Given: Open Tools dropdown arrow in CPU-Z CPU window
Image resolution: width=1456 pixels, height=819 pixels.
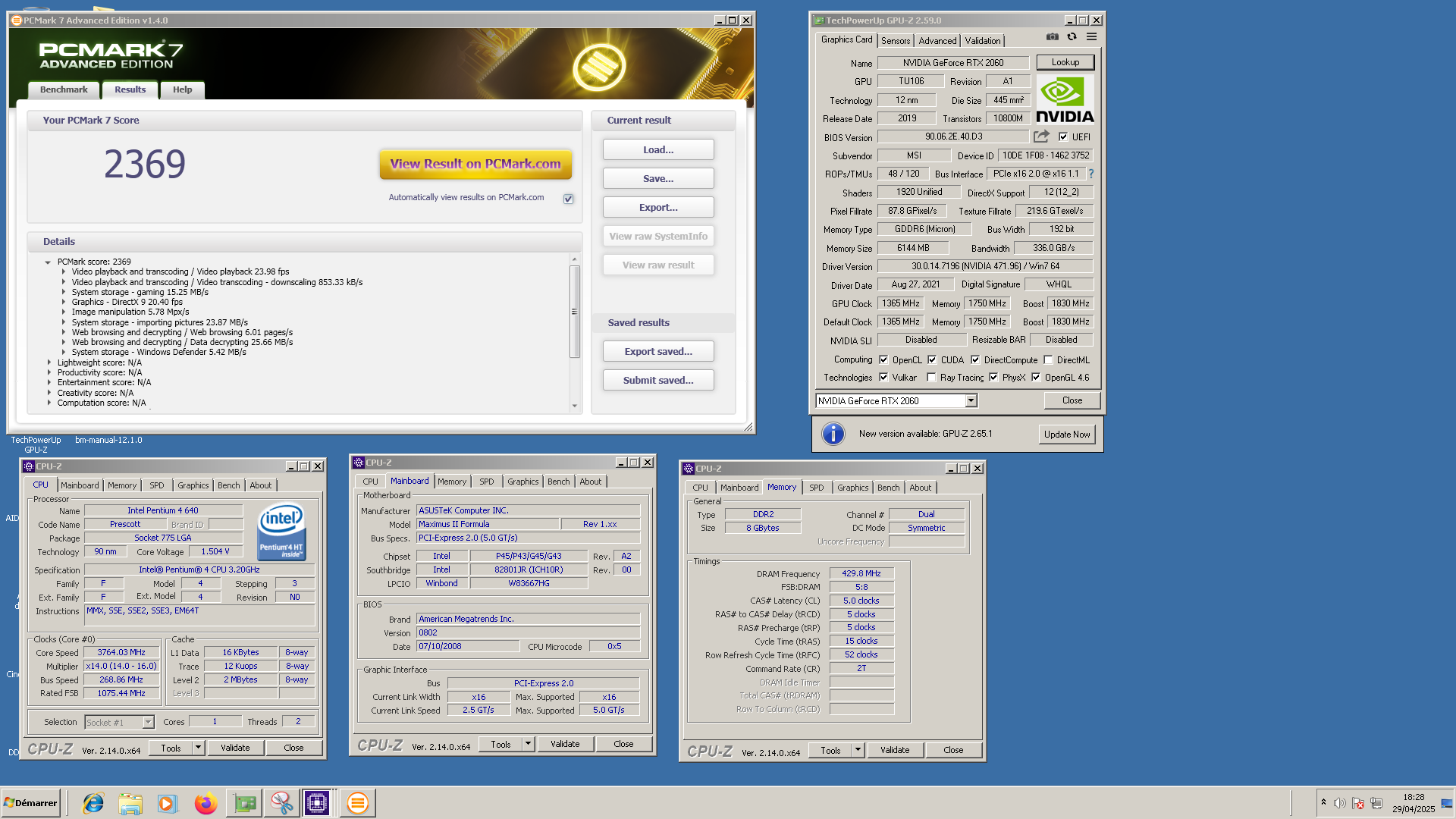Looking at the screenshot, I should [198, 748].
